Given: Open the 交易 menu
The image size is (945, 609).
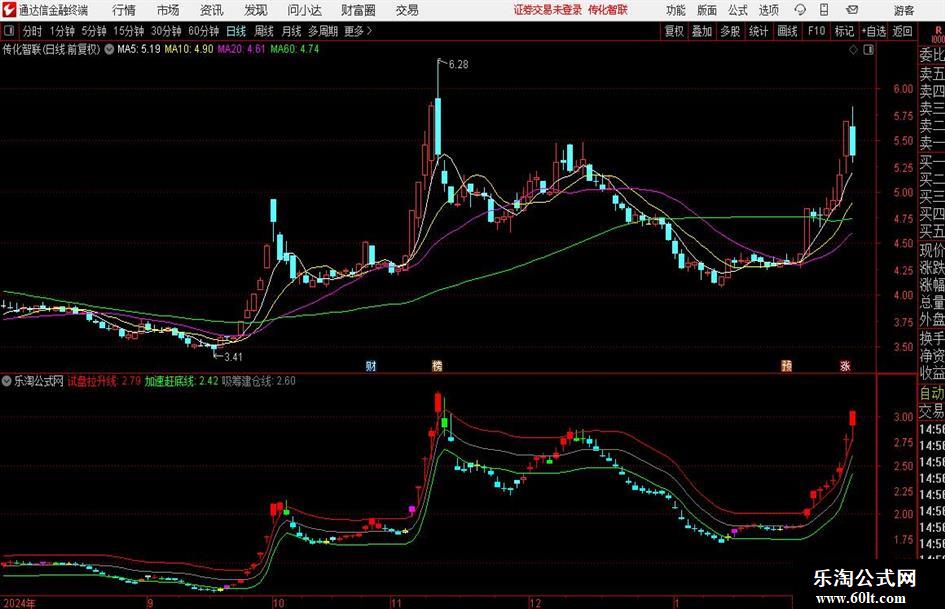Looking at the screenshot, I should click(x=407, y=10).
